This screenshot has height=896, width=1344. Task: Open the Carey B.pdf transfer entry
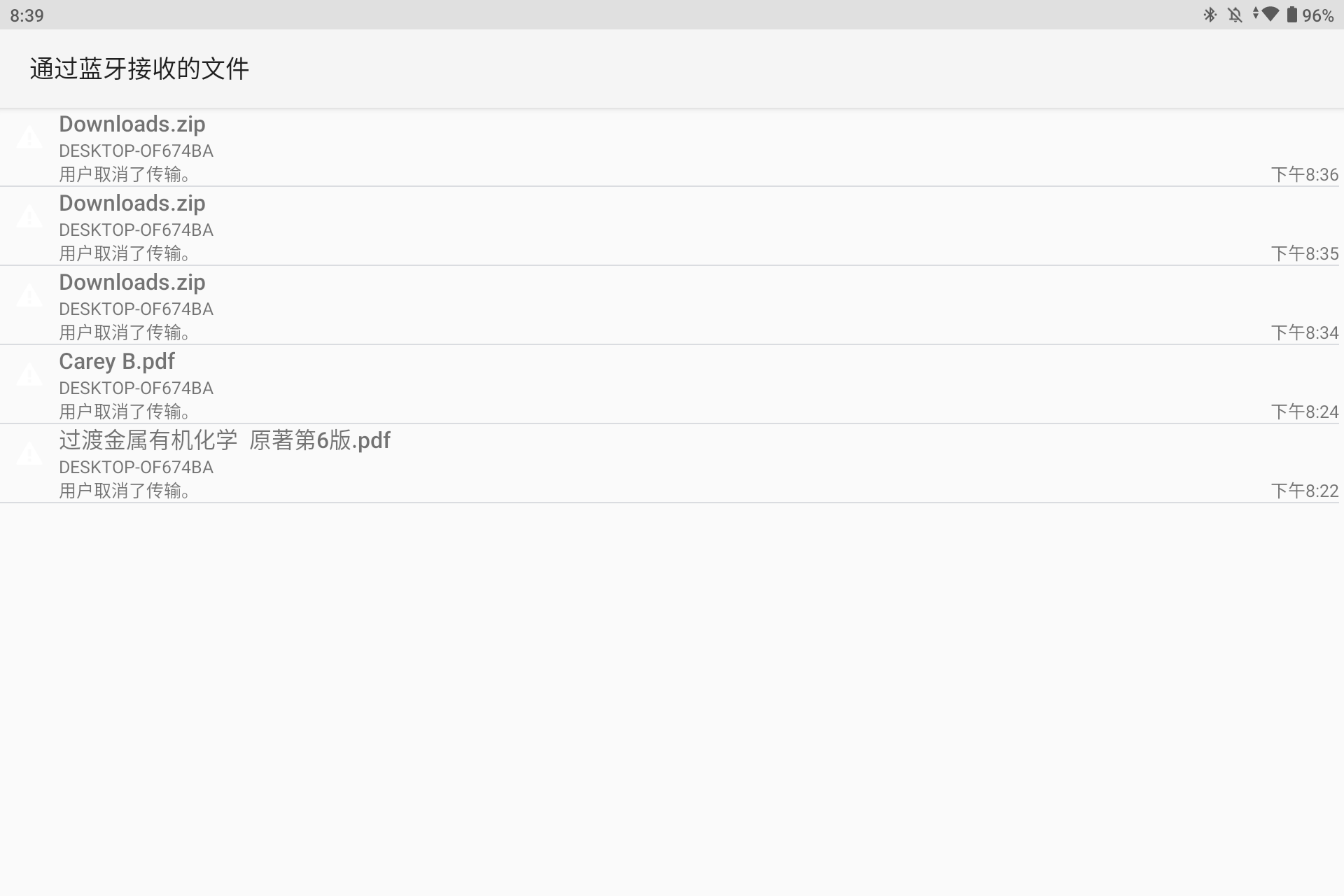(x=117, y=362)
